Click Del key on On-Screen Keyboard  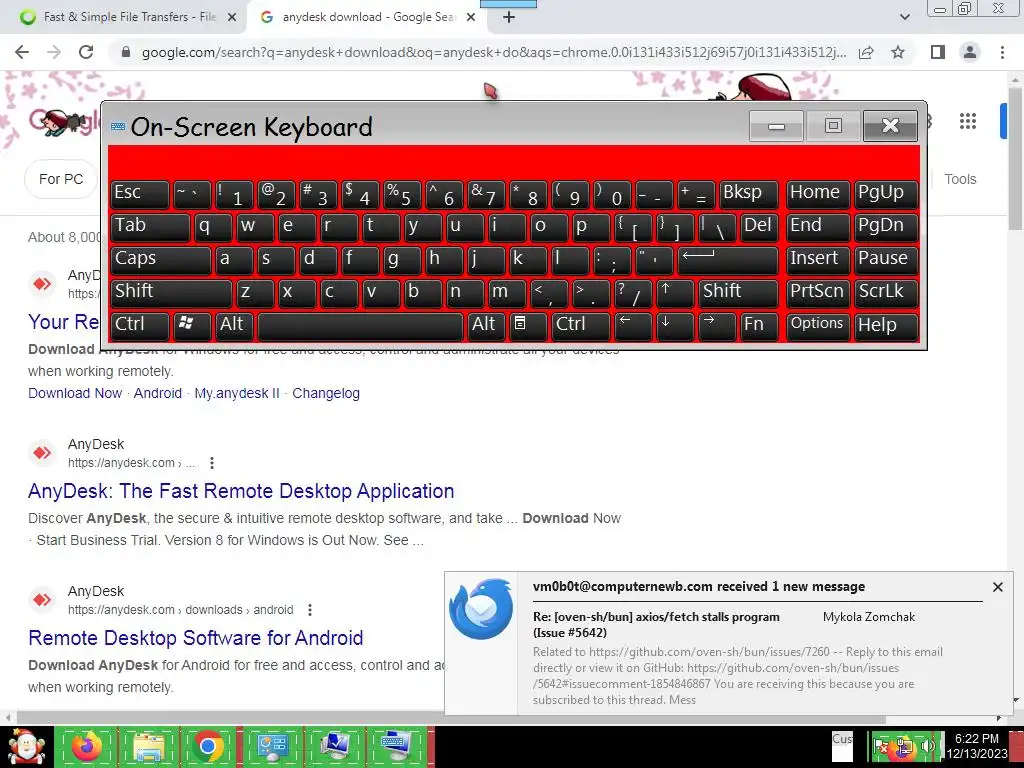tap(760, 226)
